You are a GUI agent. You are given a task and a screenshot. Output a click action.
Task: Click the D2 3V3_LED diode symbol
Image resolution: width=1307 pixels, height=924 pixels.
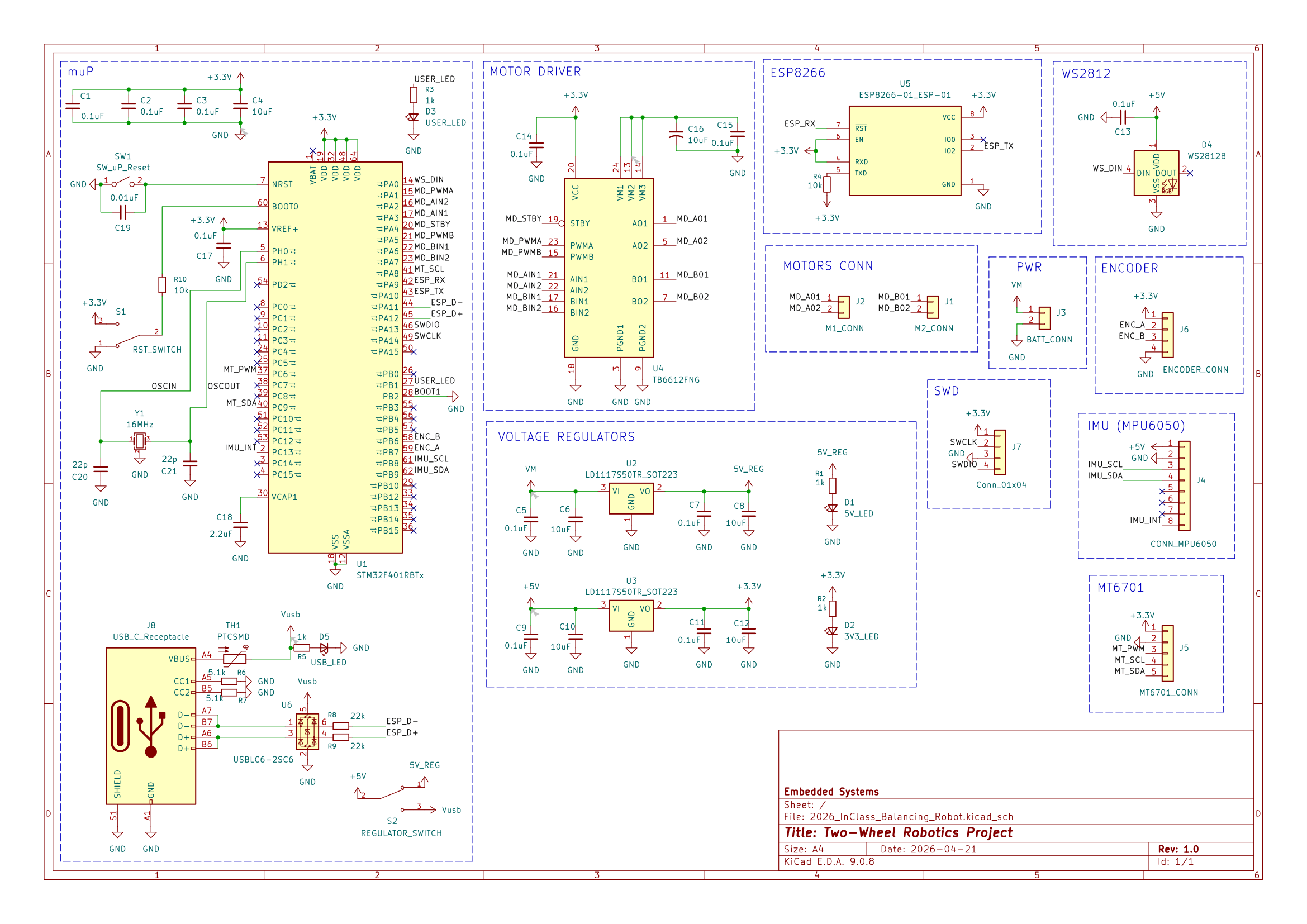point(832,631)
